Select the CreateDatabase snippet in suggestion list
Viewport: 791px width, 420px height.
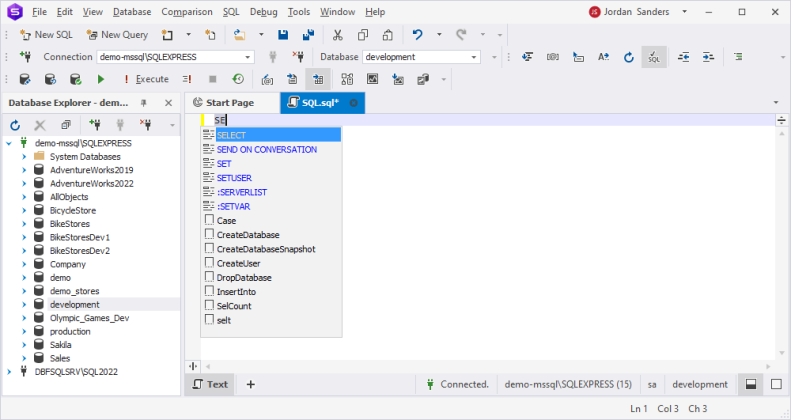[x=247, y=235]
